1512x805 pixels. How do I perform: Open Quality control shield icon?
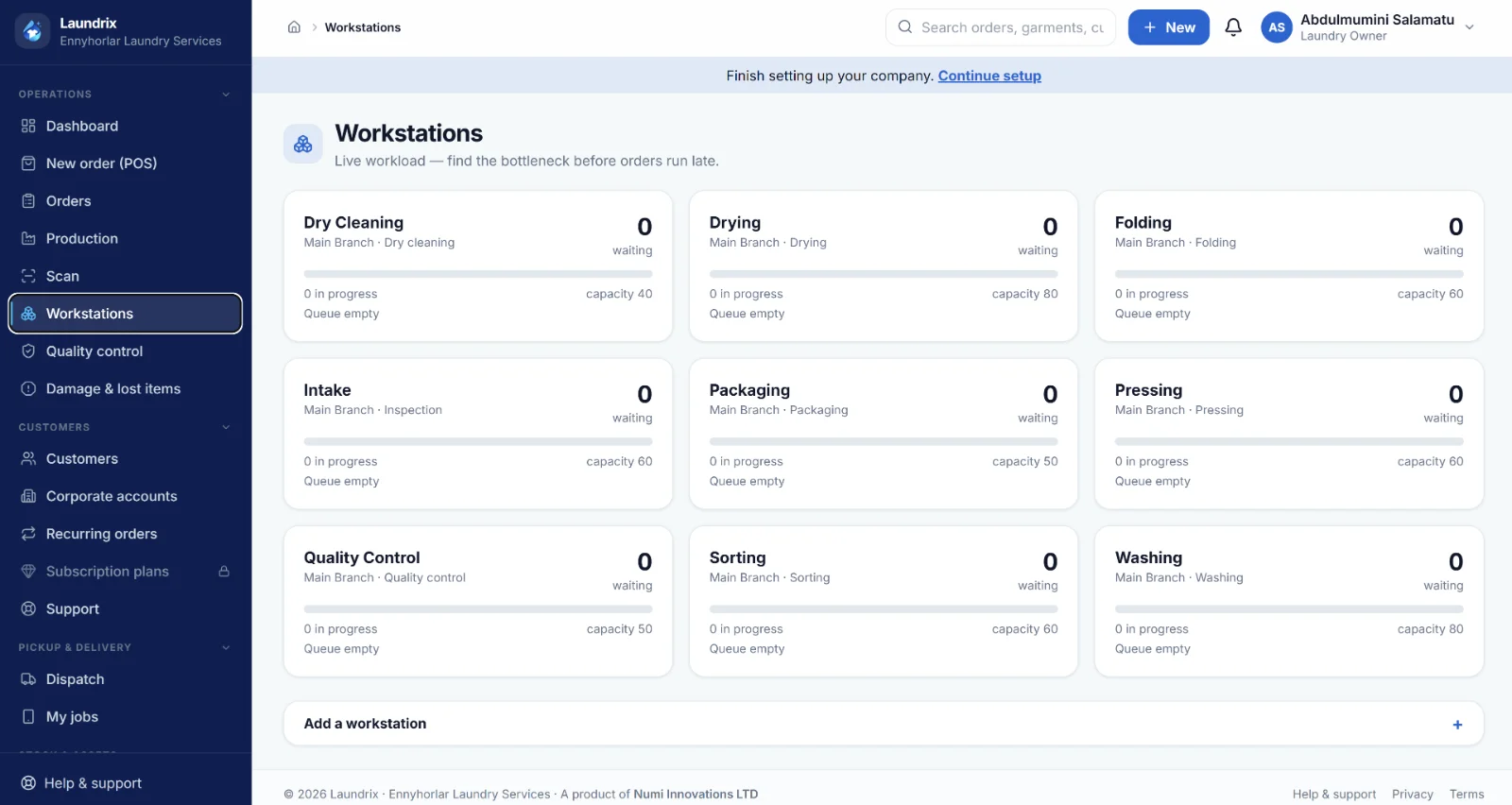point(28,351)
